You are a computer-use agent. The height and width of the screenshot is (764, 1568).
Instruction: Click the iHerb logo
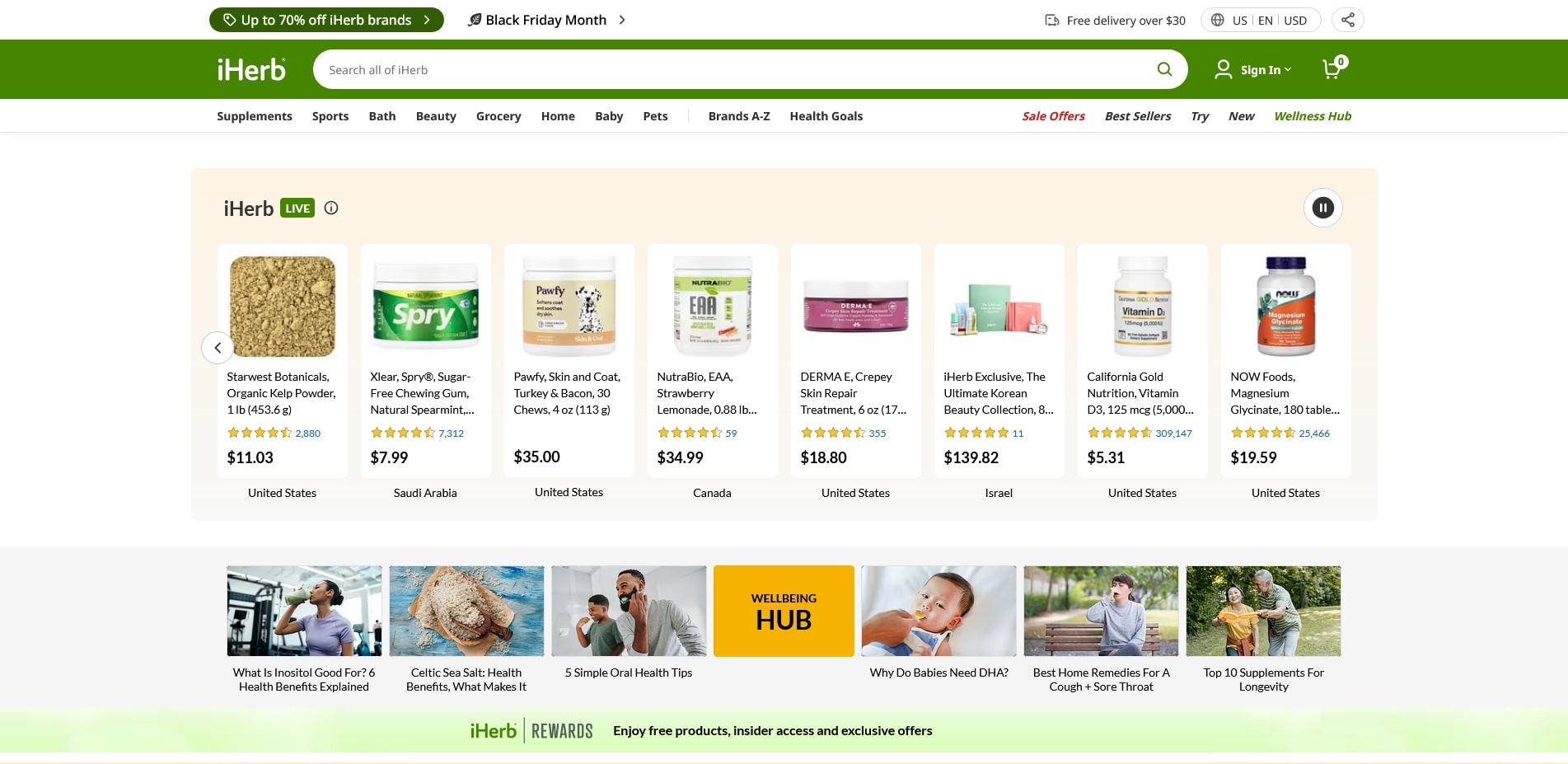tap(251, 69)
